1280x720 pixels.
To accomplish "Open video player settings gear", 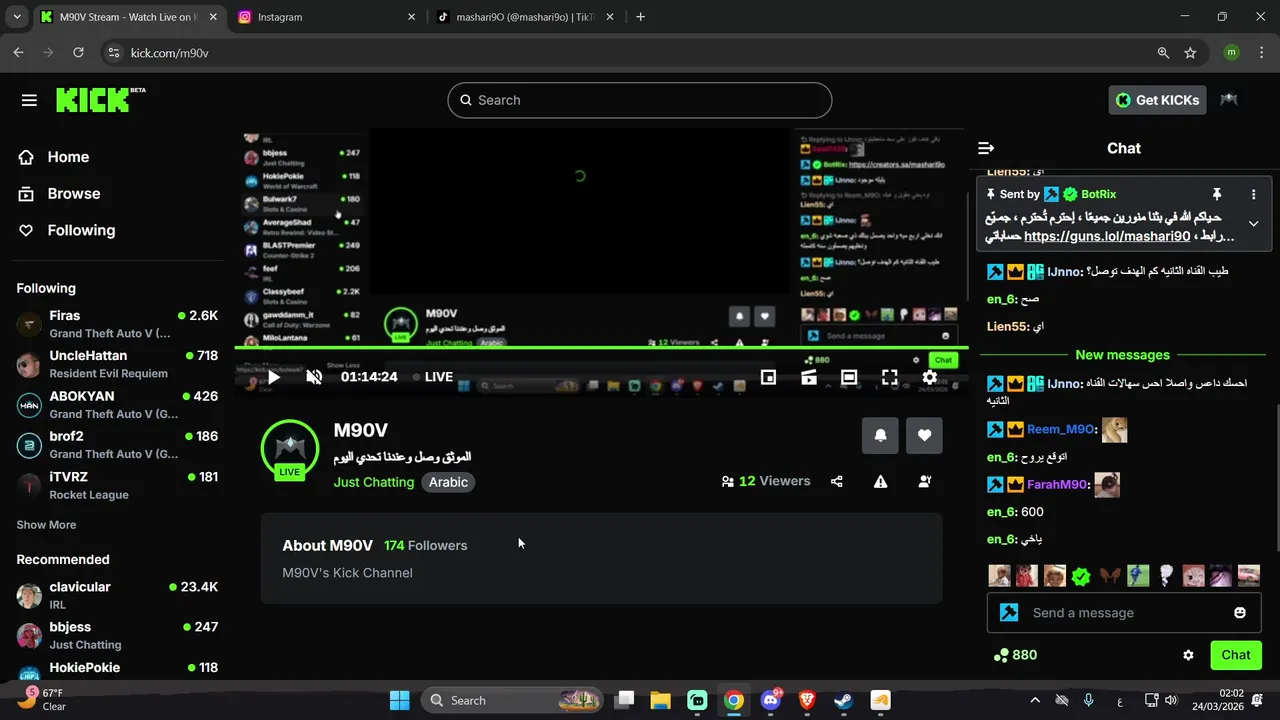I will 930,377.
